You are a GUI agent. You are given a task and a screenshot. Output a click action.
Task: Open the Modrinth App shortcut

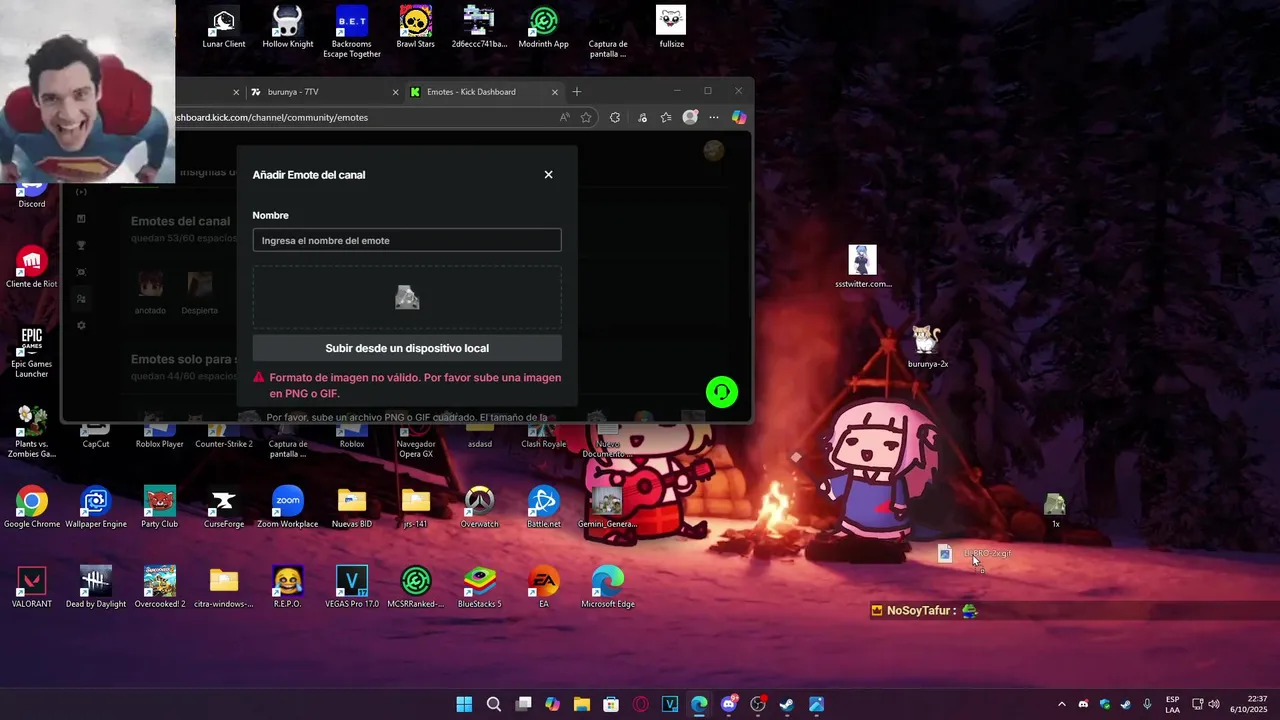pos(544,27)
